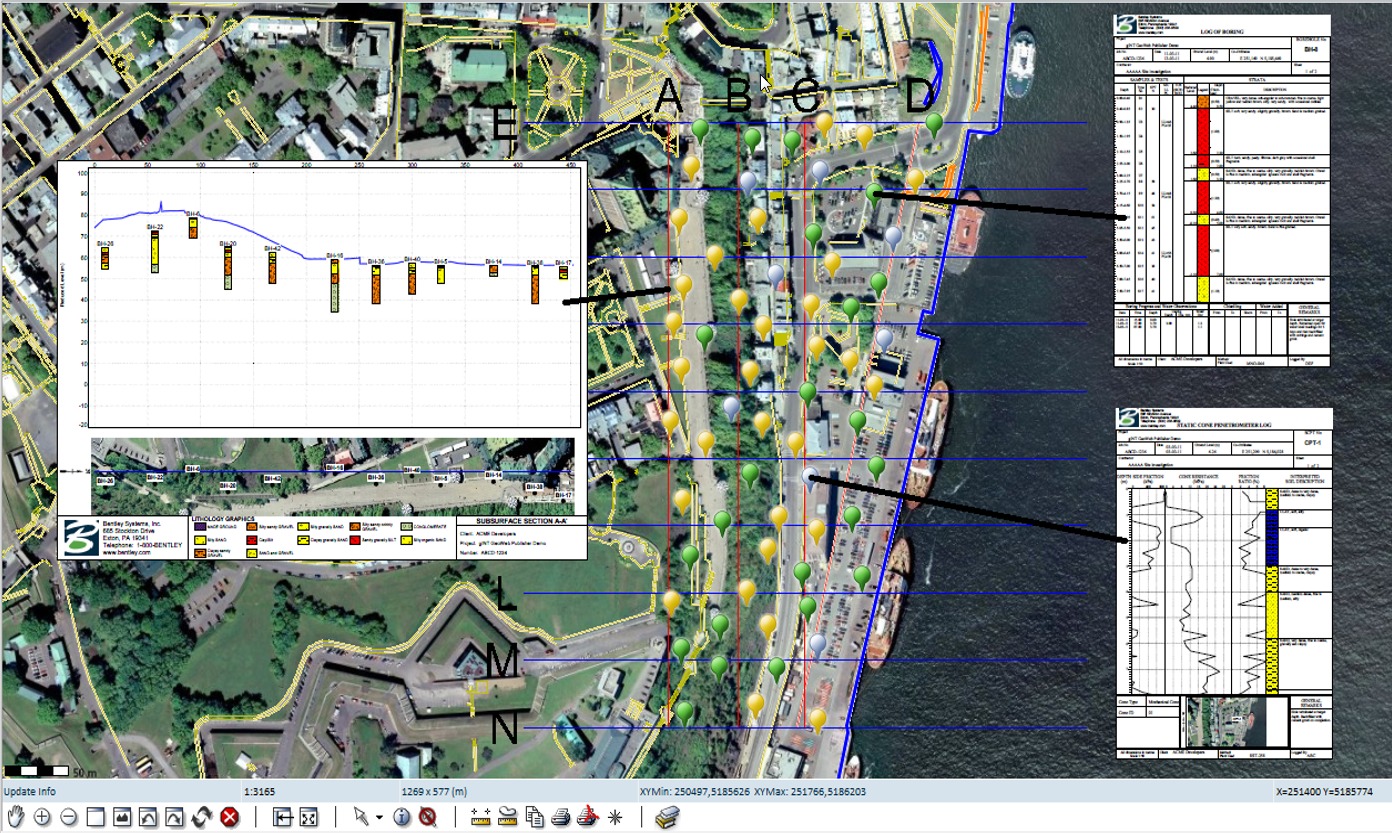Open the Log of Boring BH-8 report
Viewport: 1392px width, 833px height.
coord(1222,190)
